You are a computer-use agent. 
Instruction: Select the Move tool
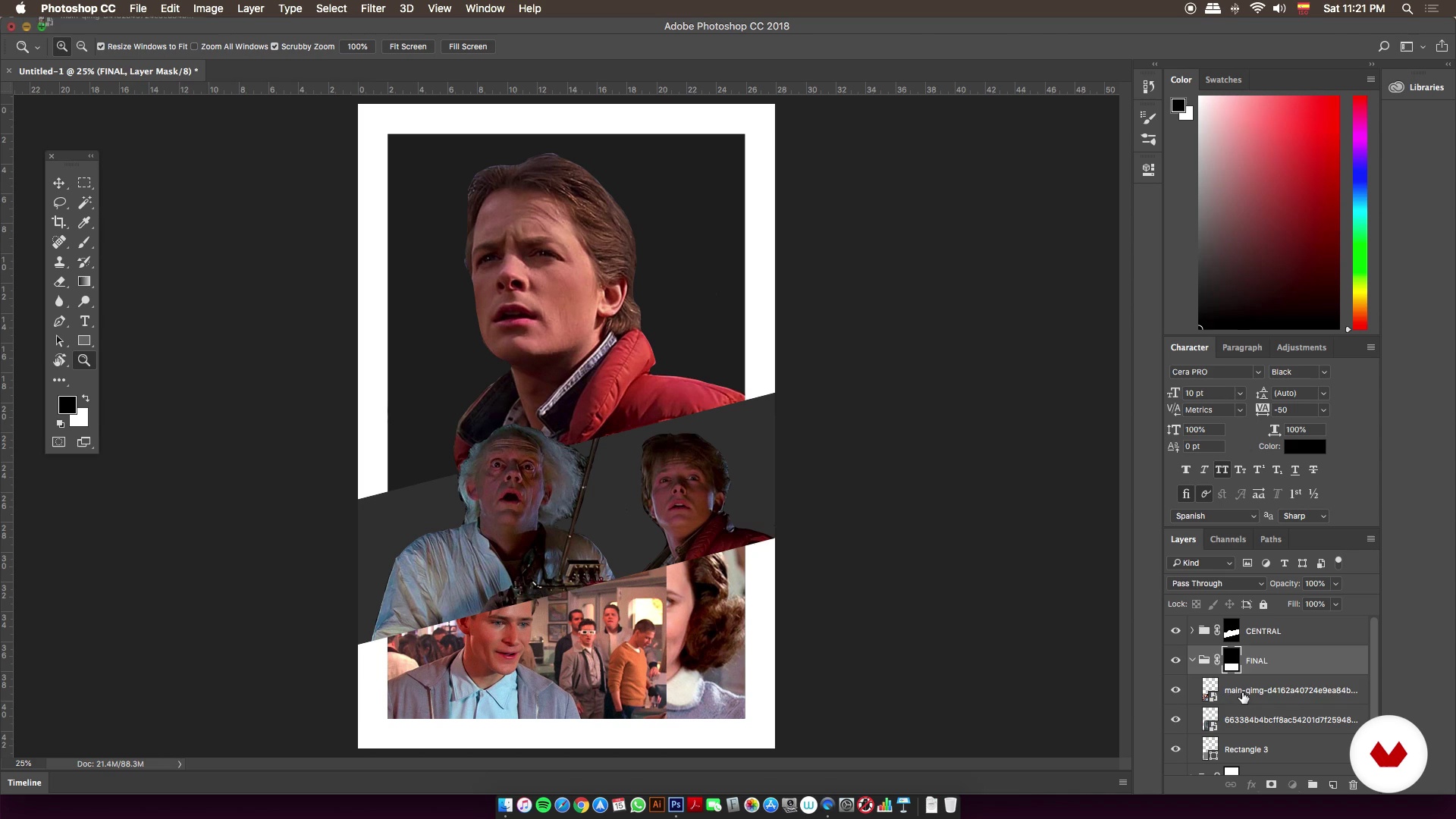58,183
